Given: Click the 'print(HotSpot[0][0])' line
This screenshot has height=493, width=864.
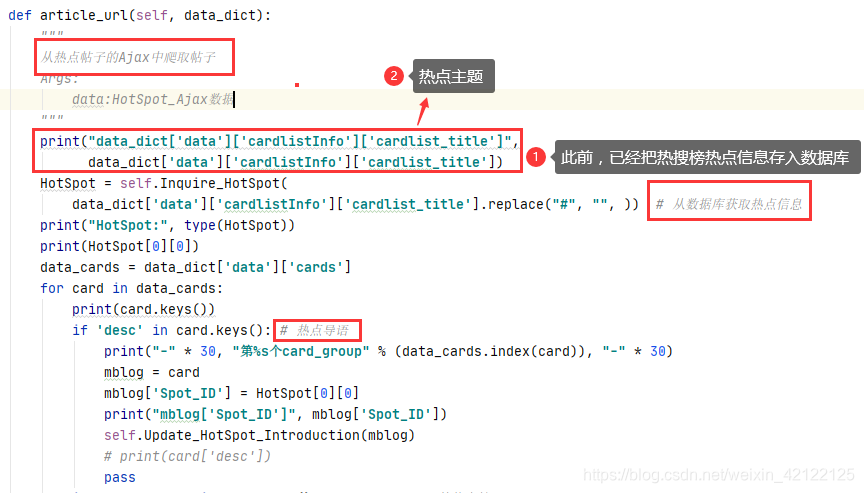Looking at the screenshot, I should (x=119, y=246).
